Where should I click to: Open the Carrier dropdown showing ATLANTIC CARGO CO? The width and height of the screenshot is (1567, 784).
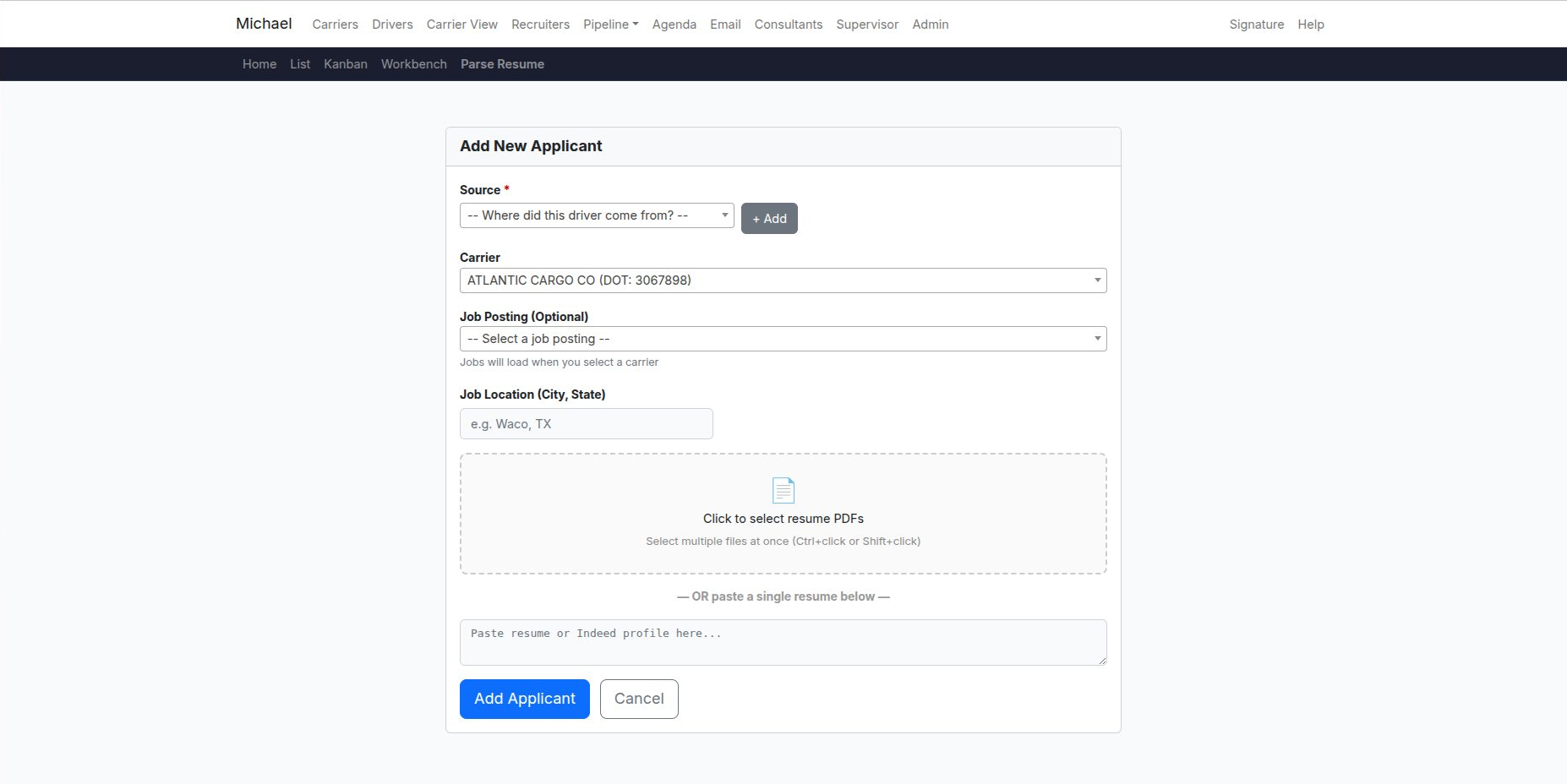pyautogui.click(x=783, y=280)
